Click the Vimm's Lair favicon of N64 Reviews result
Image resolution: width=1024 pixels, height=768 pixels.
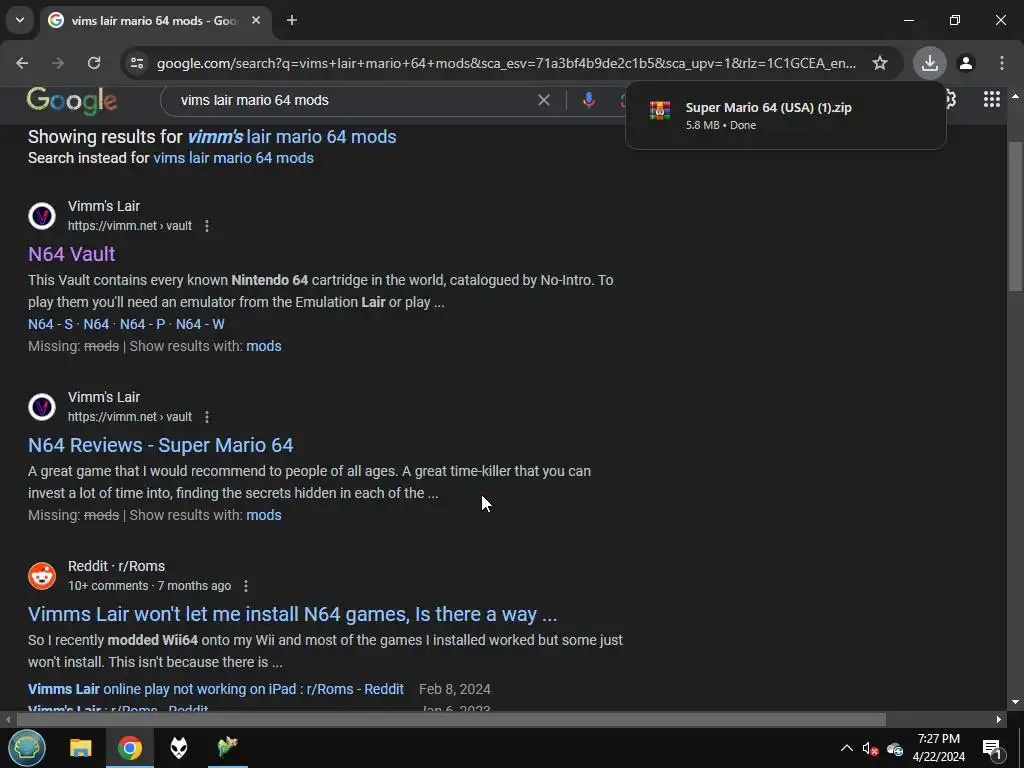pyautogui.click(x=42, y=407)
